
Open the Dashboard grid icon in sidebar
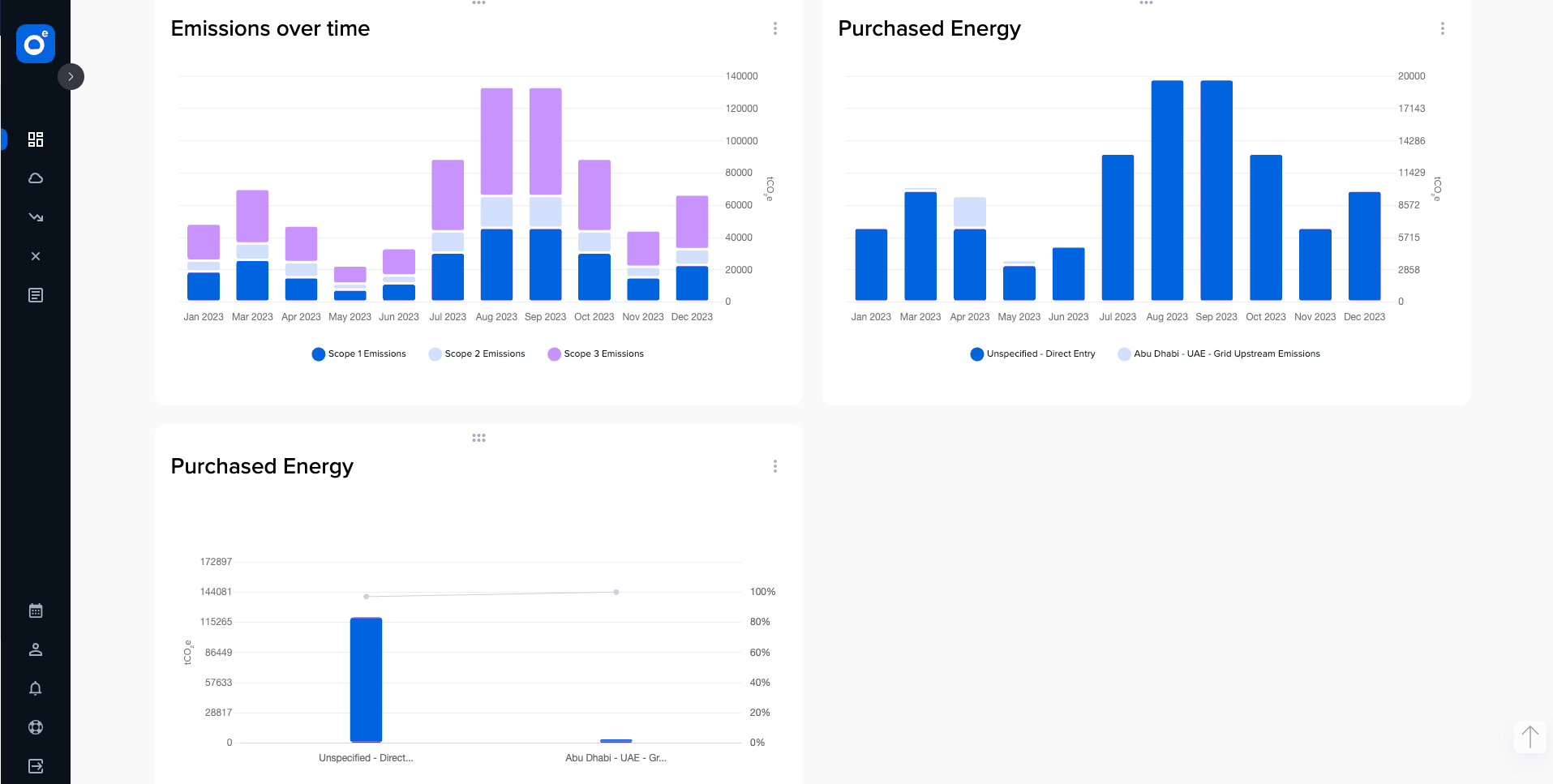coord(35,139)
